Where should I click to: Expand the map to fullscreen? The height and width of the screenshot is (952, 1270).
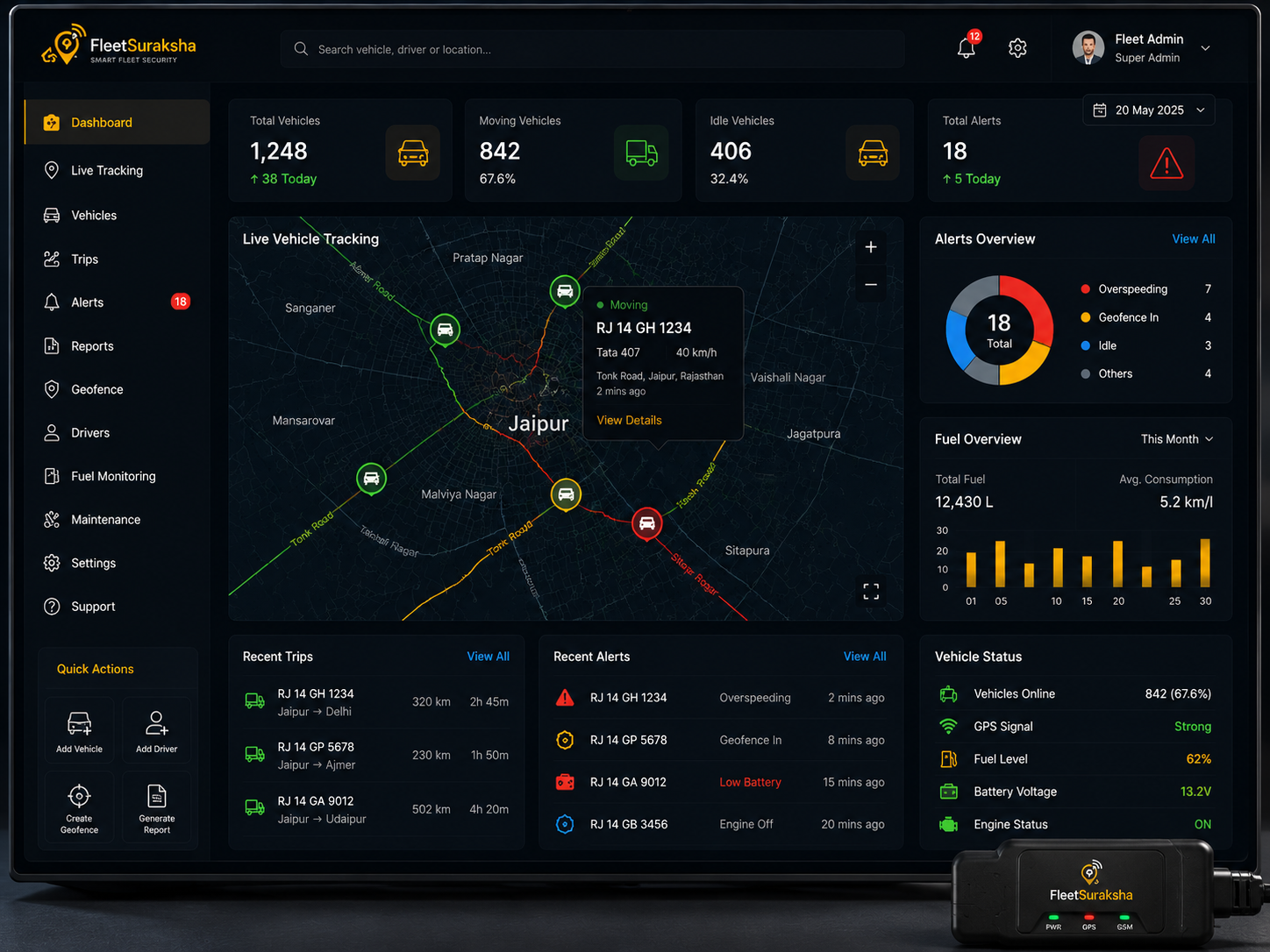point(871,592)
